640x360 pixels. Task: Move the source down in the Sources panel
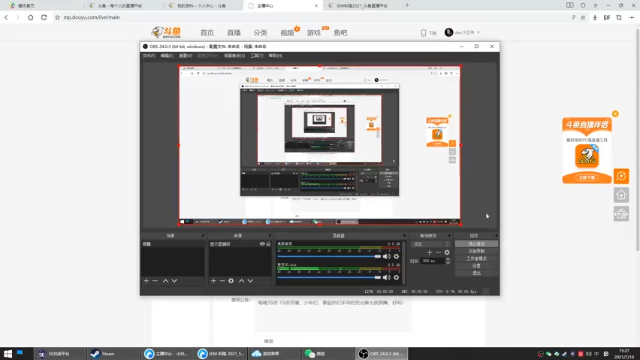click(x=250, y=281)
